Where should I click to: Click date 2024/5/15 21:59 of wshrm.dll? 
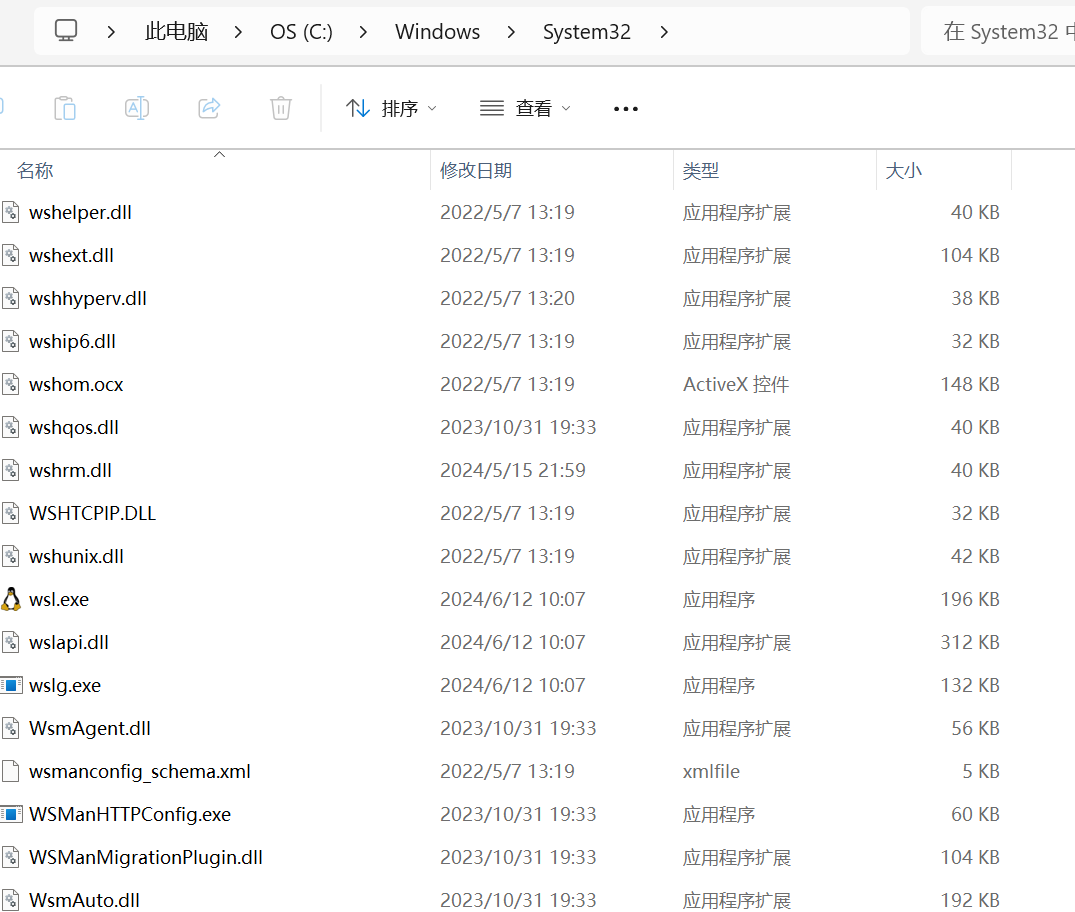(x=513, y=470)
